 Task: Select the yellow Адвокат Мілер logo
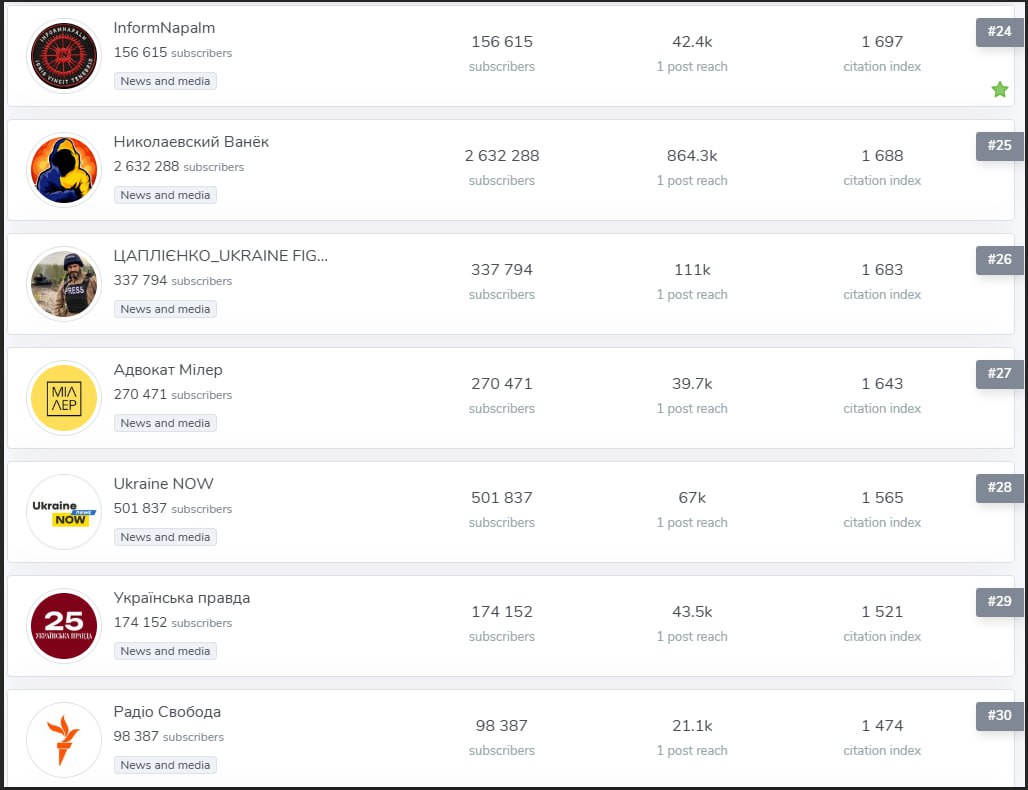click(64, 398)
